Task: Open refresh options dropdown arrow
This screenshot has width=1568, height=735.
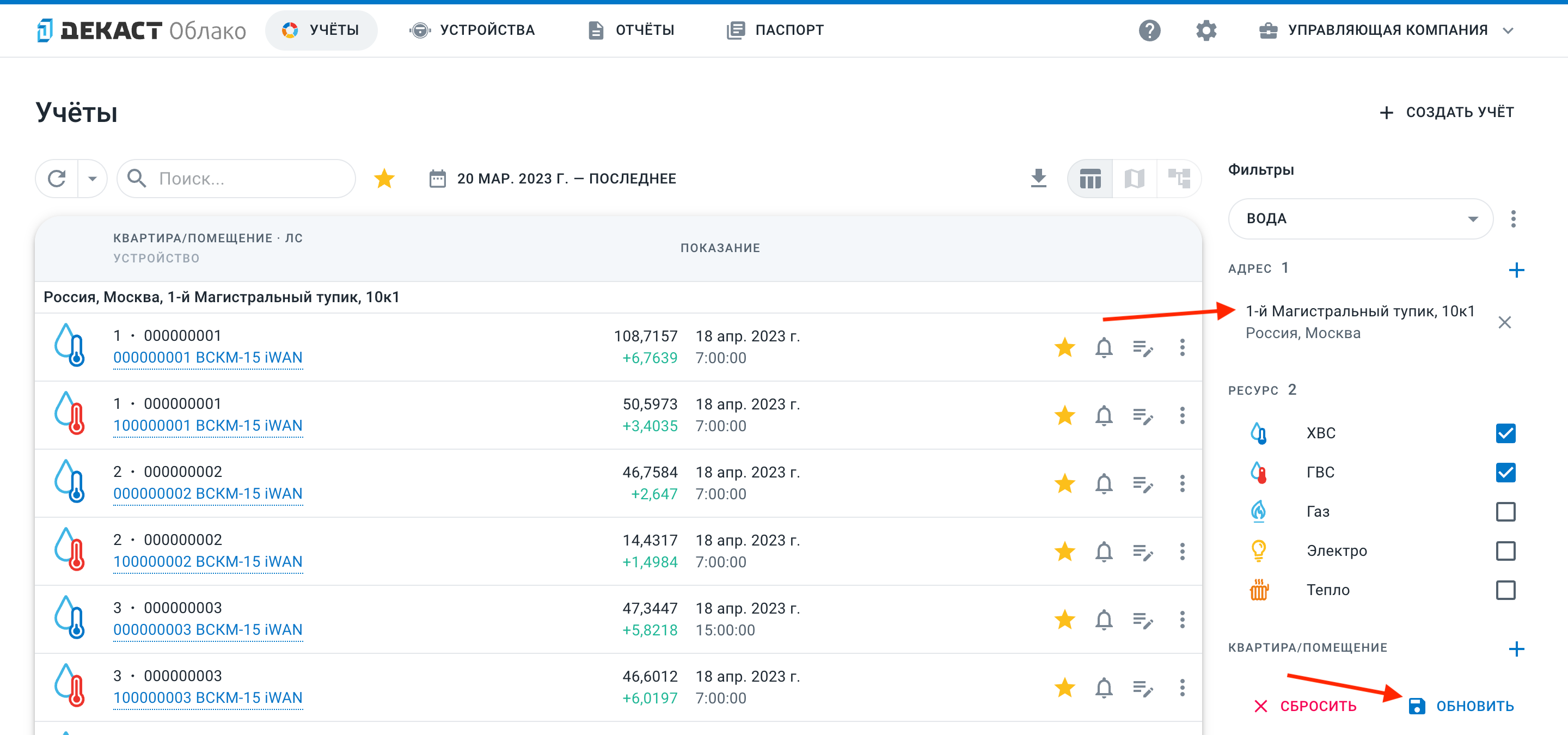Action: (x=93, y=178)
